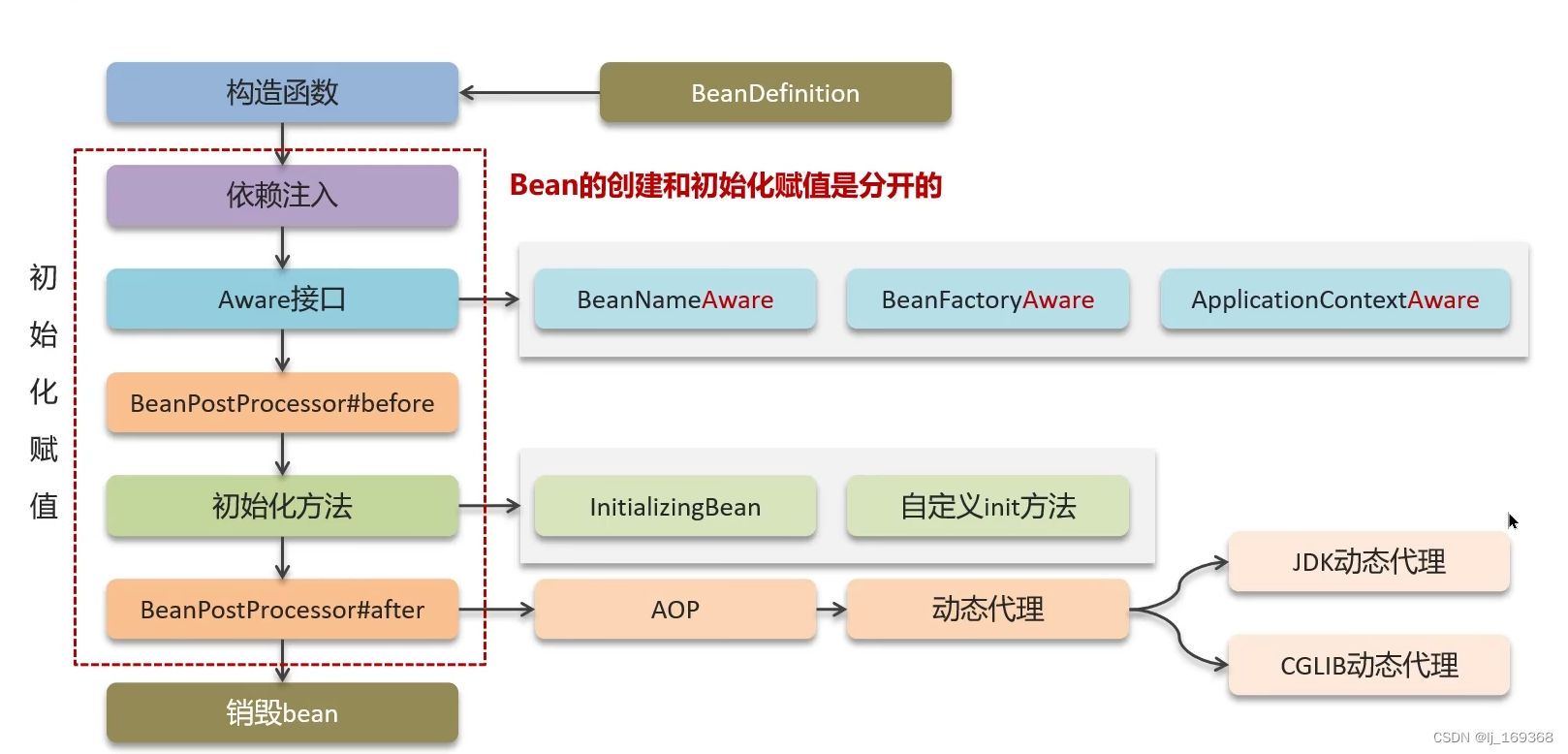Select the JDK动态代理 box
Image resolution: width=1568 pixels, height=754 pixels.
tap(1369, 562)
